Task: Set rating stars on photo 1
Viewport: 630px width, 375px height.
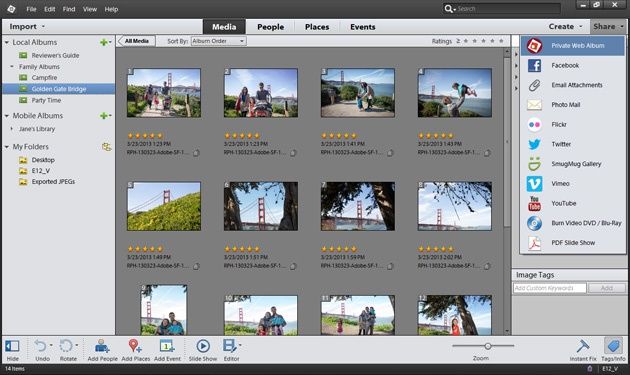Action: point(145,136)
